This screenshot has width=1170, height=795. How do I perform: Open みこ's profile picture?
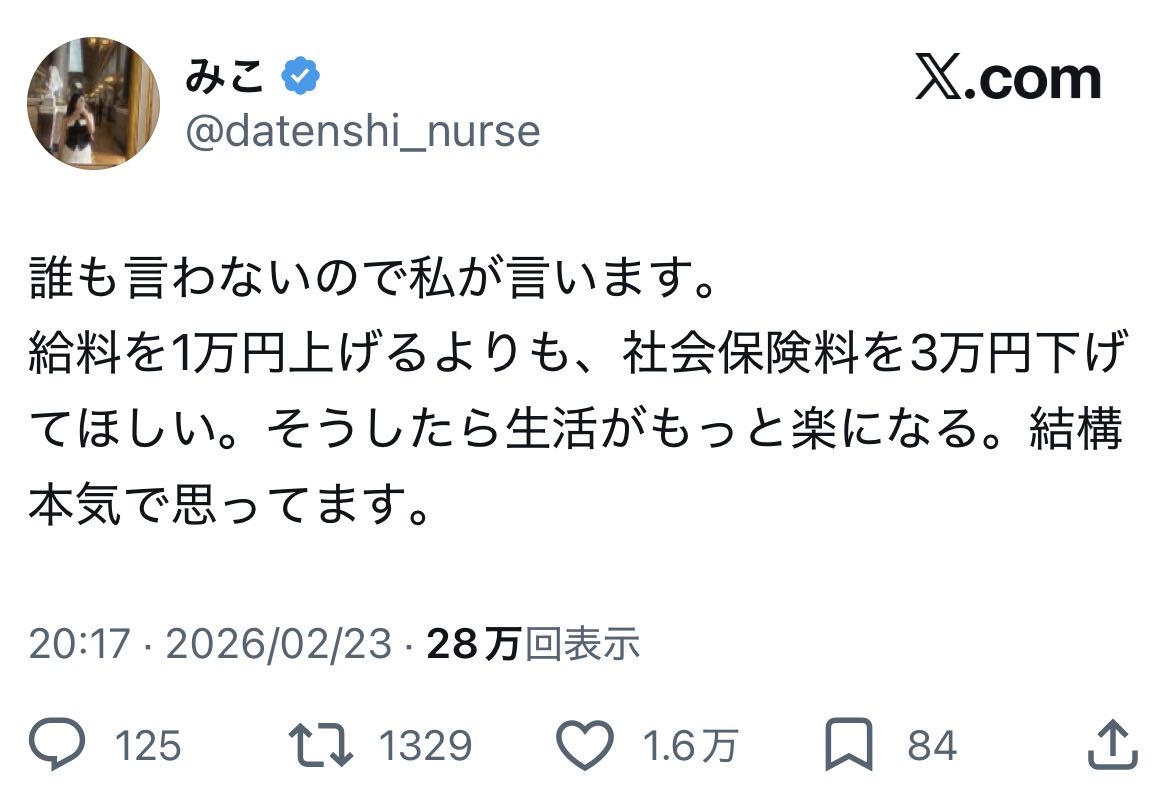pyautogui.click(x=93, y=103)
